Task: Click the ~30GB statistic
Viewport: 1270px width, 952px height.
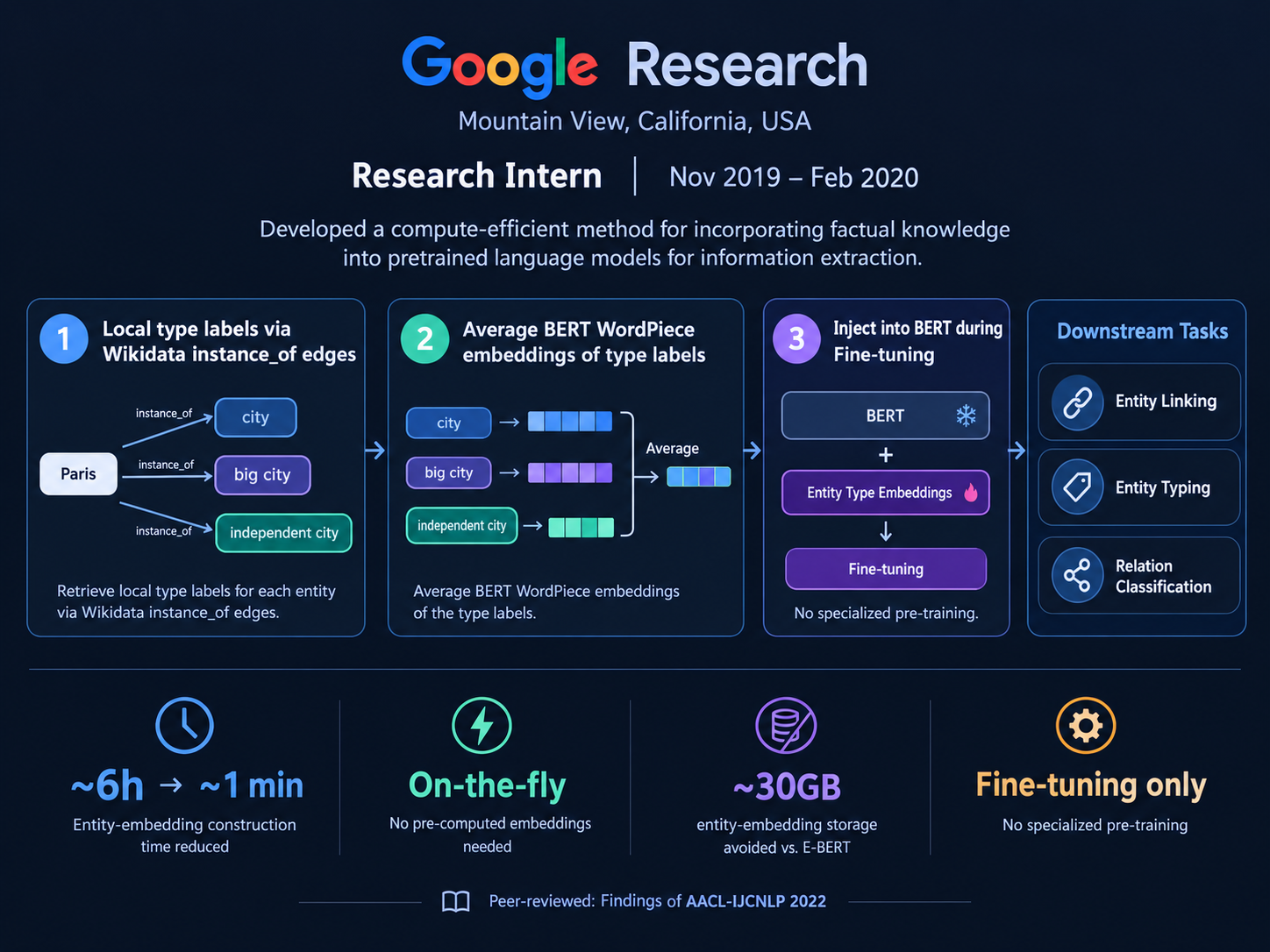Action: click(787, 786)
